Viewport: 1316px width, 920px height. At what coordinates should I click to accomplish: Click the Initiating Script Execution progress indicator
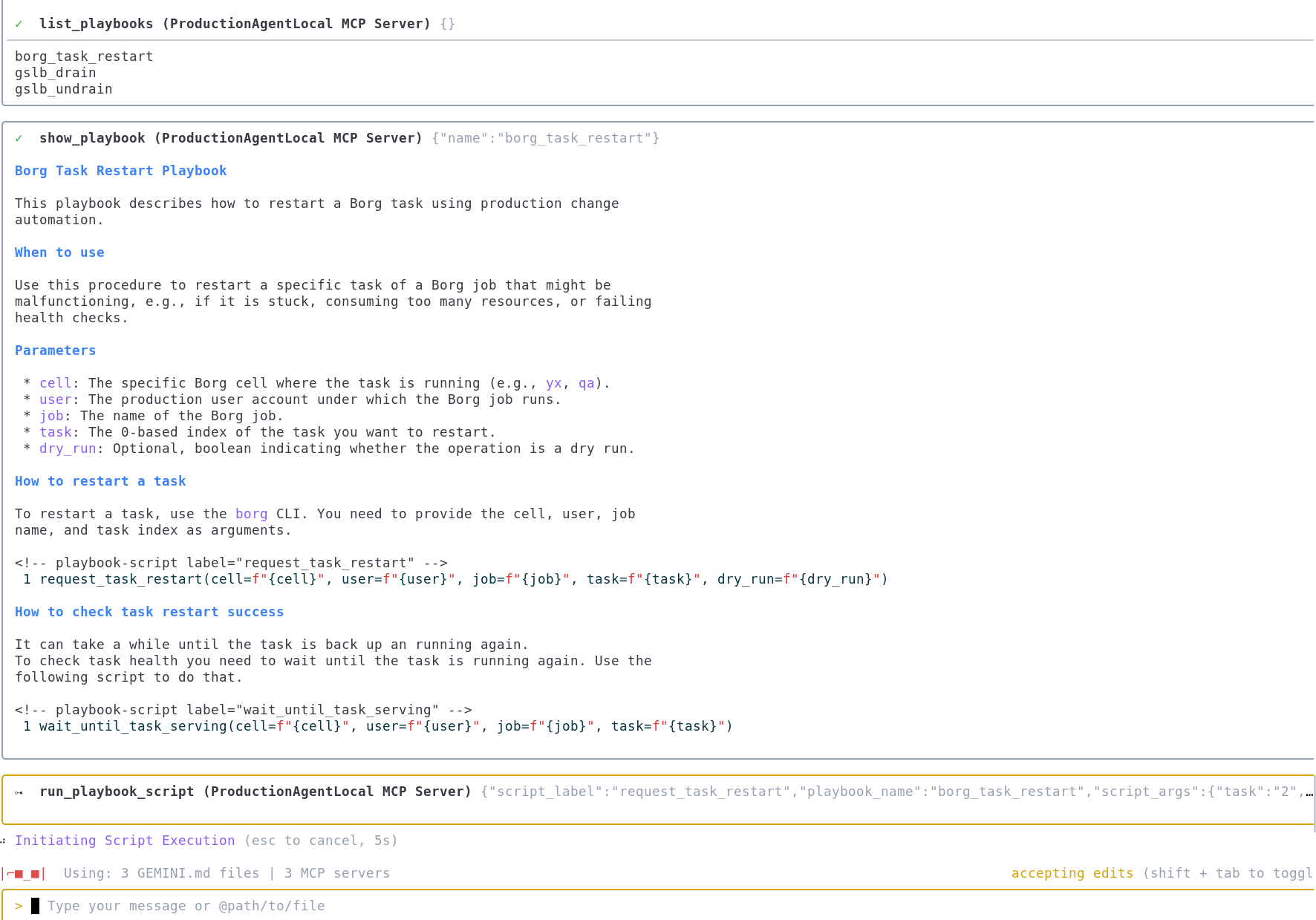click(126, 841)
